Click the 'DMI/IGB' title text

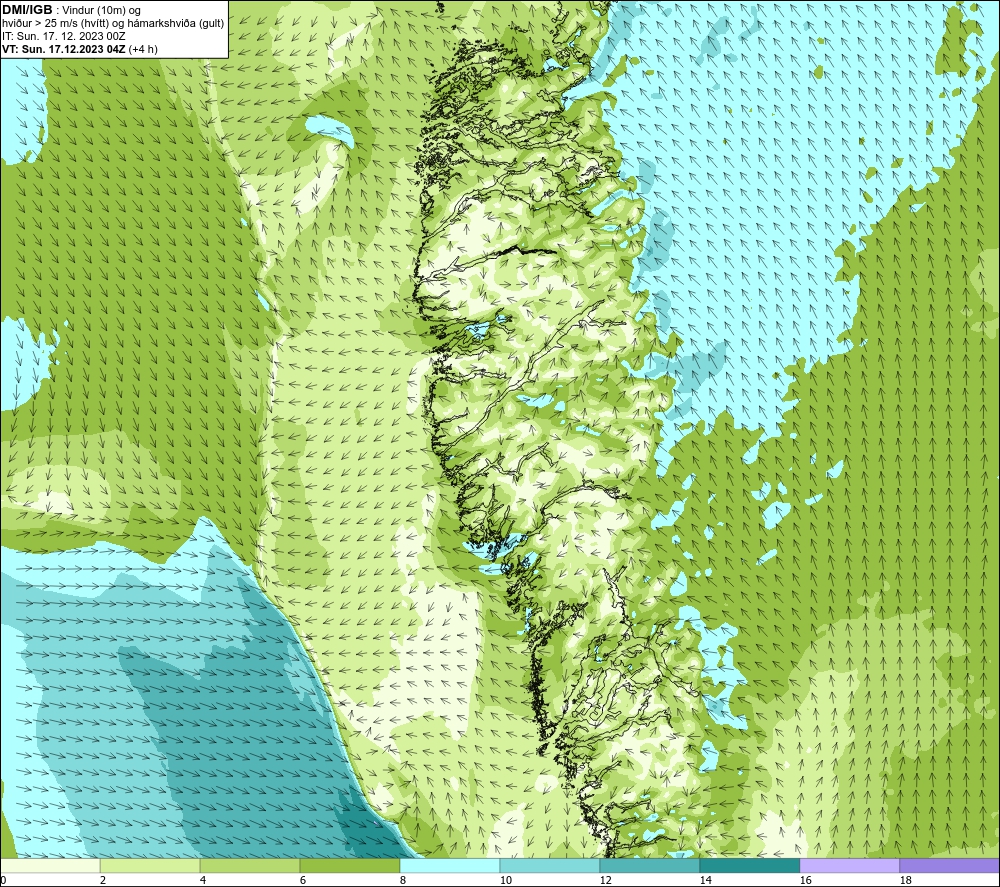point(27,10)
